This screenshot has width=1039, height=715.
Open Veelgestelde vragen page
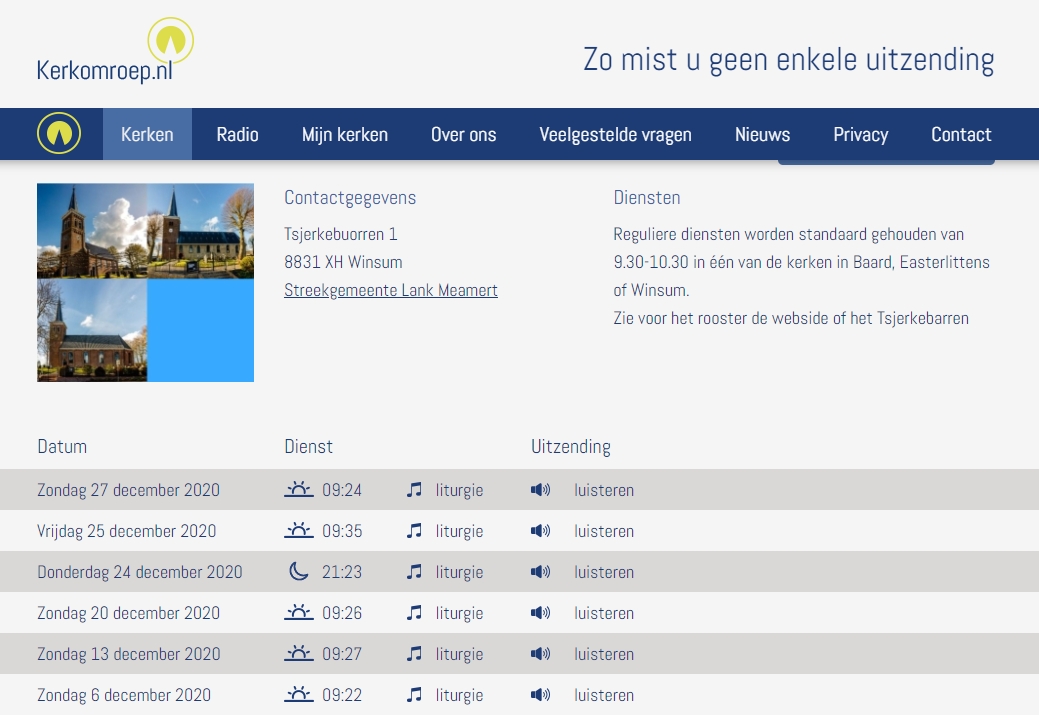click(x=615, y=134)
